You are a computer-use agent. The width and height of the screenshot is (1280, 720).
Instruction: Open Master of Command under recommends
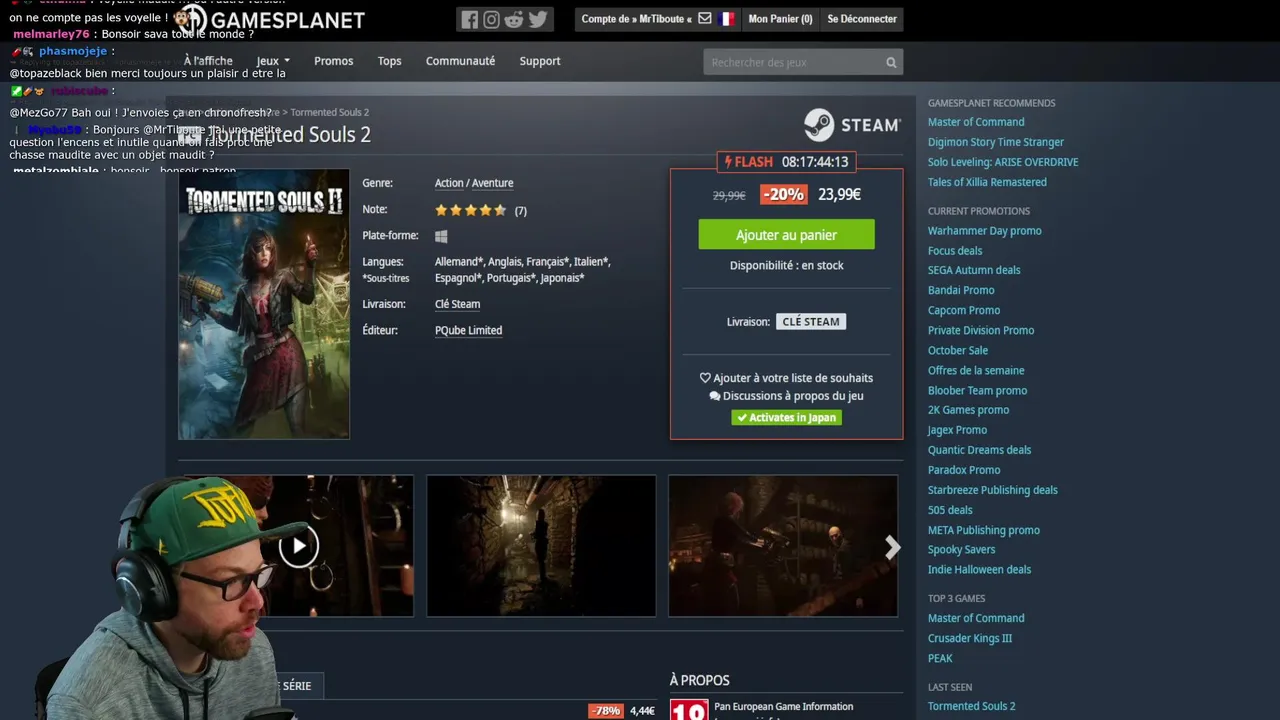click(x=976, y=122)
